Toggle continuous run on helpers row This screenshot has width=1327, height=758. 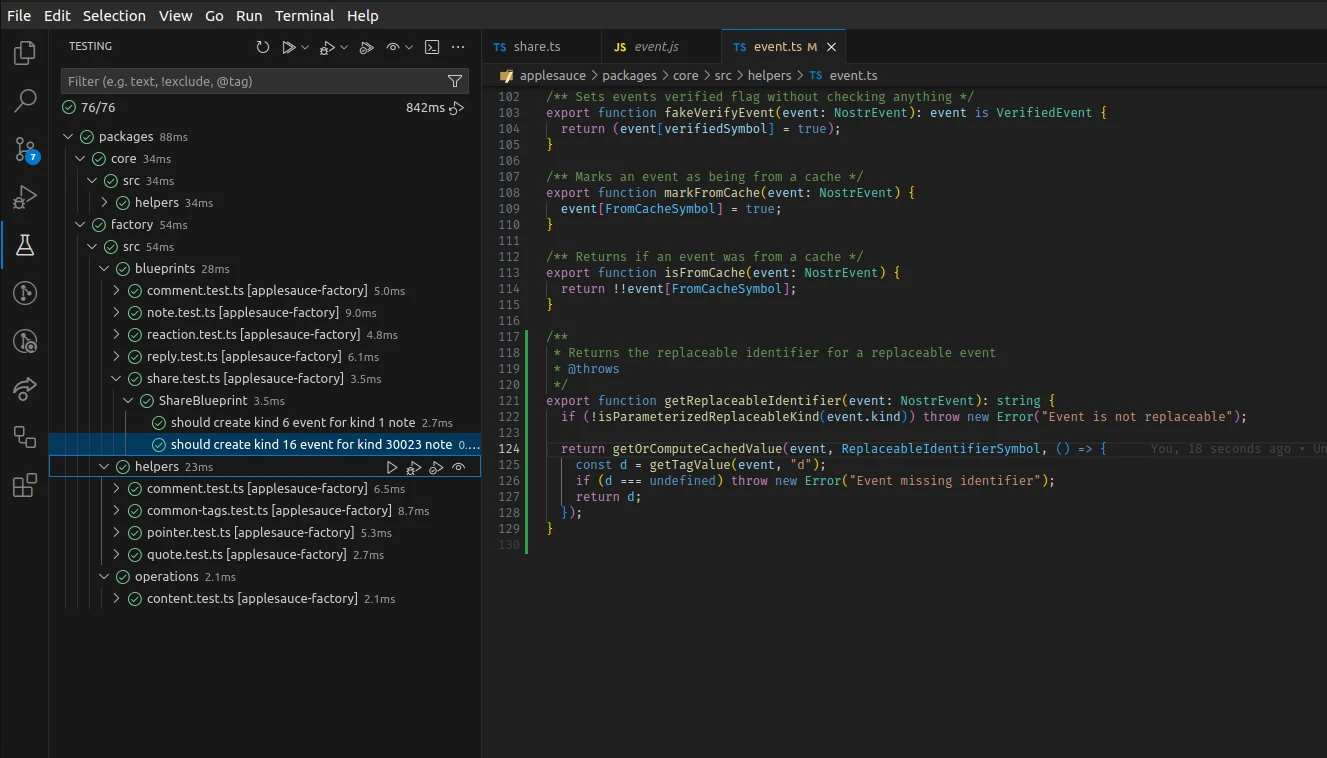click(x=459, y=467)
